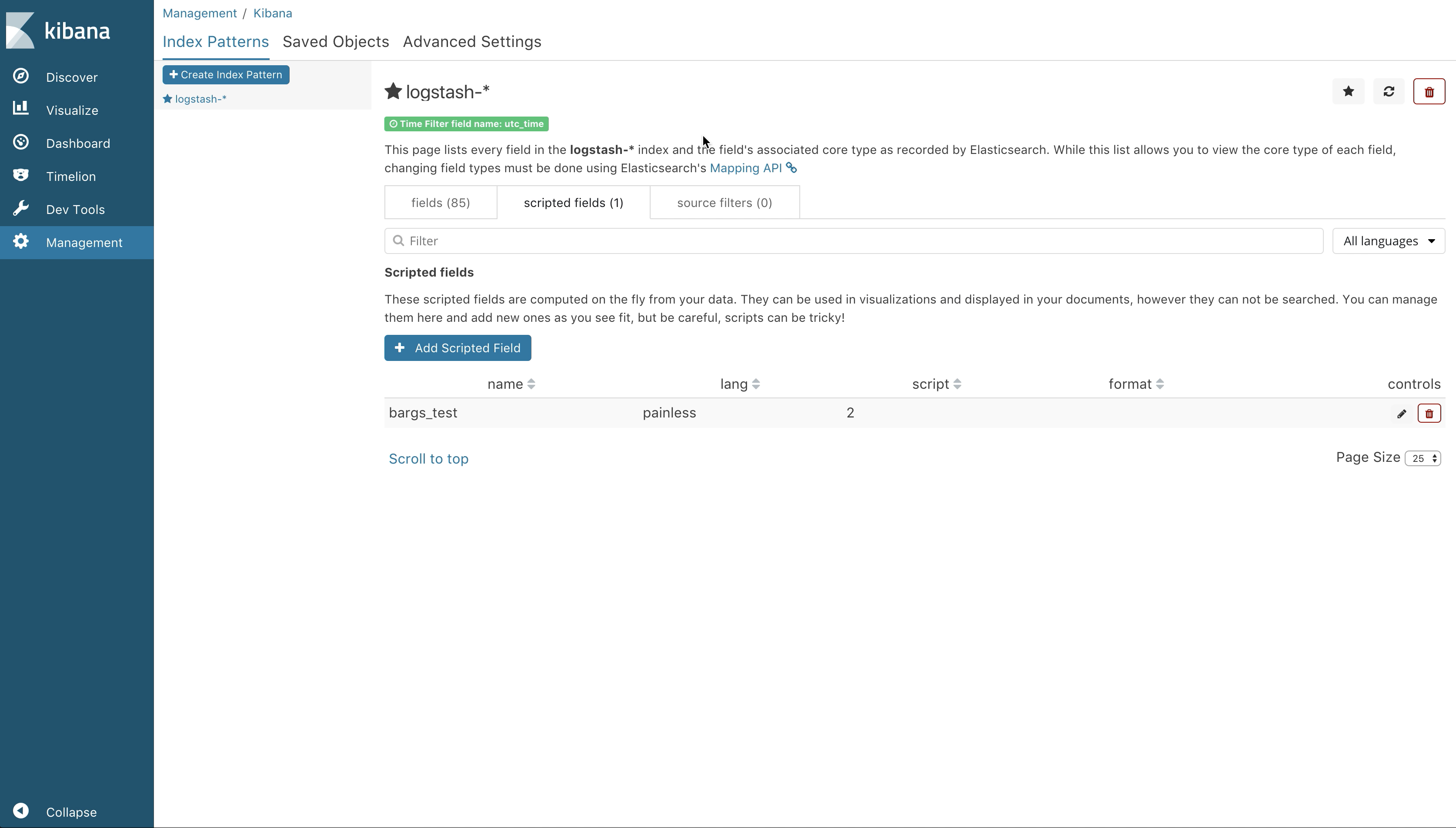Go to the Dashboard page
The image size is (1456, 828).
click(x=77, y=144)
